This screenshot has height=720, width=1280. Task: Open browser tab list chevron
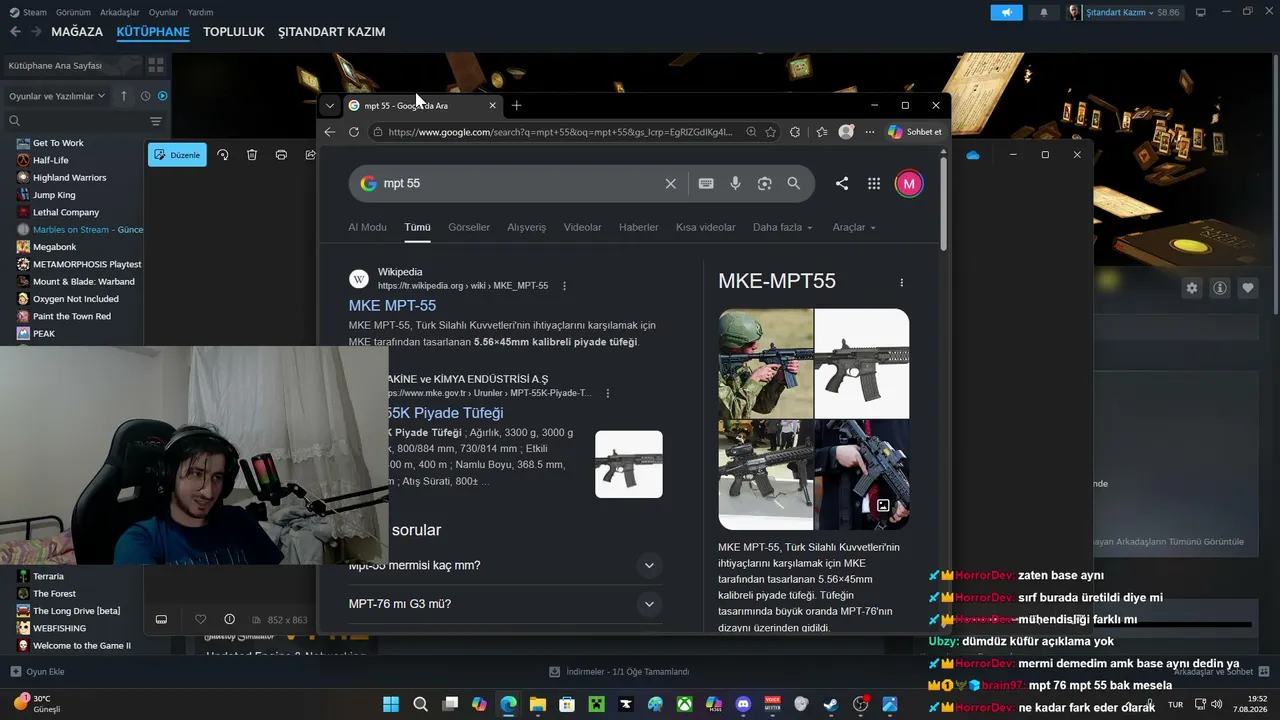click(330, 105)
